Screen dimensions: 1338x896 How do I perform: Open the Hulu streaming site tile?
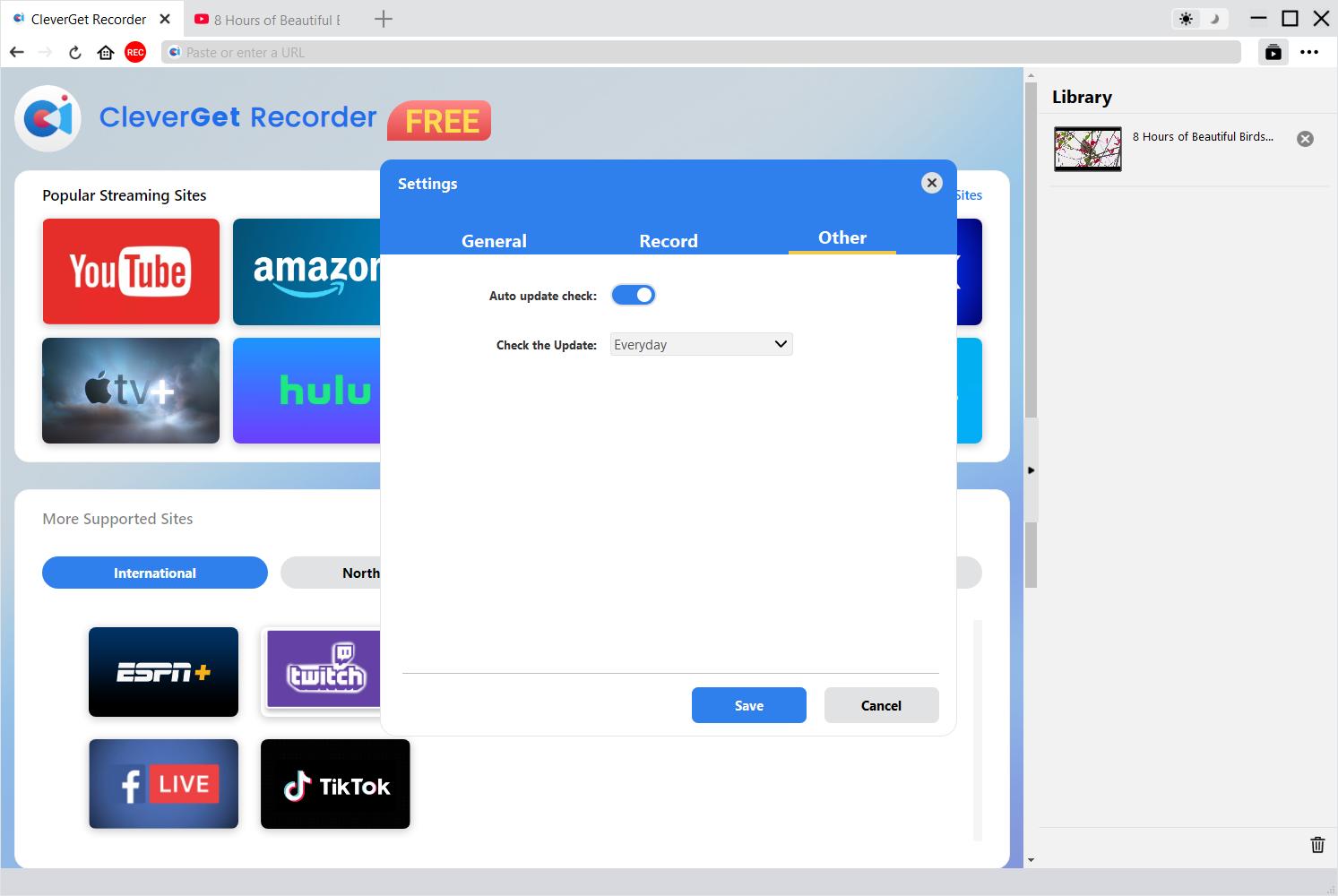click(306, 391)
